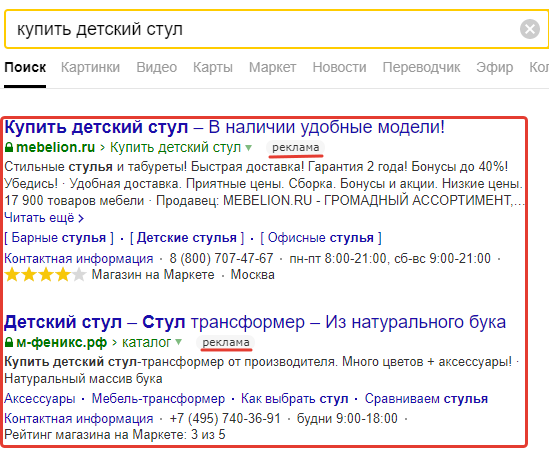Select the Новости tab

339,67
